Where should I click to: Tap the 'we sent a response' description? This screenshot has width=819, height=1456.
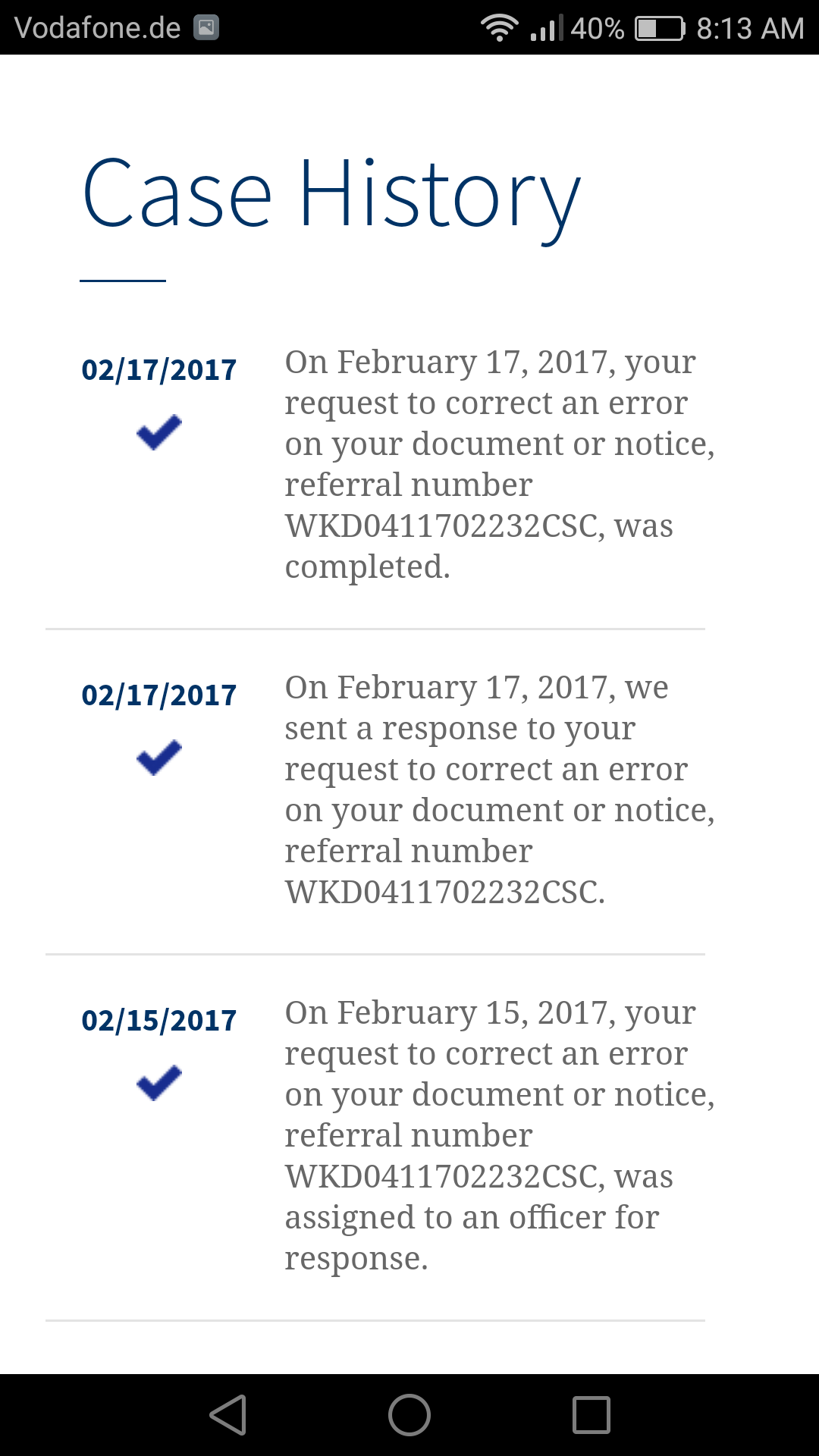[500, 789]
